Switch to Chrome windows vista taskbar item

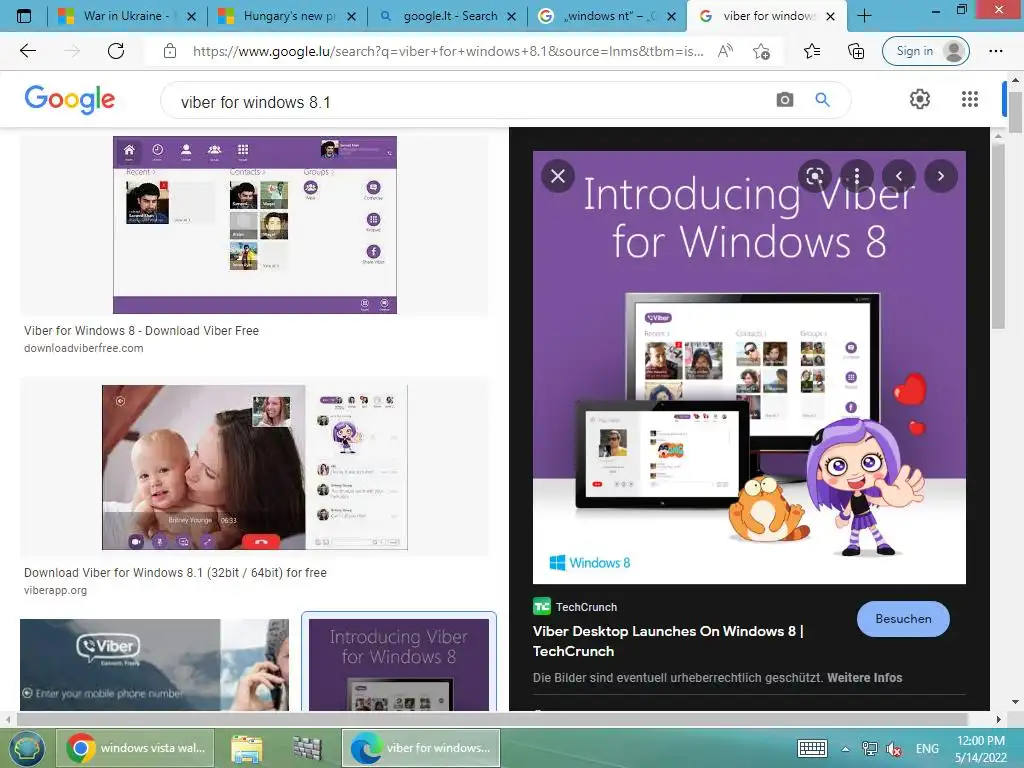click(x=135, y=748)
